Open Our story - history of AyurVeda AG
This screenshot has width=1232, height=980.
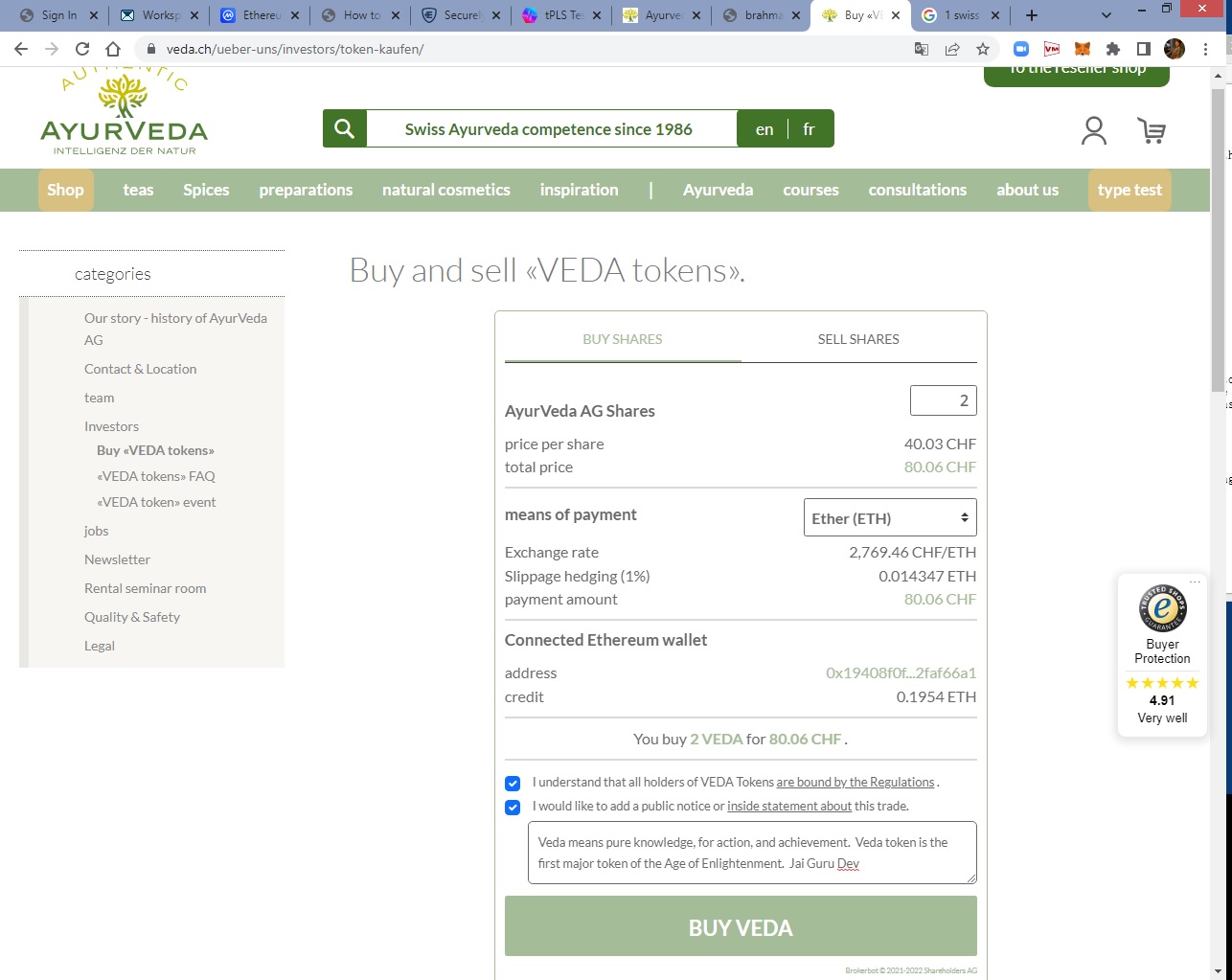coord(175,329)
